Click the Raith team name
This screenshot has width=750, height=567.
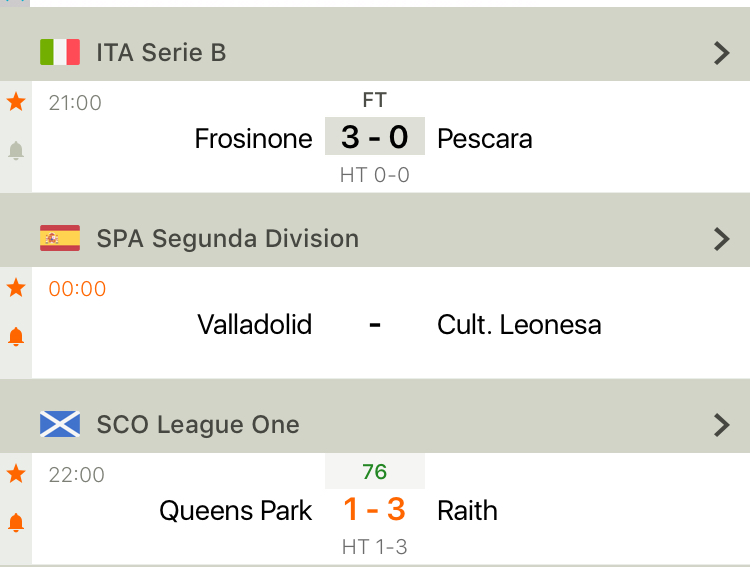(x=467, y=511)
